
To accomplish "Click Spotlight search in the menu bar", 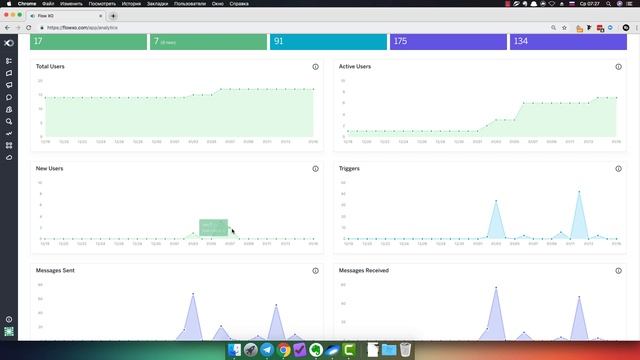I will (x=608, y=4).
